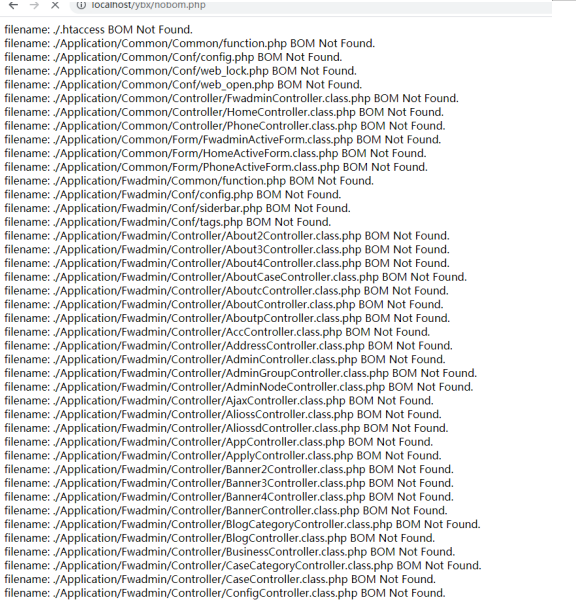
Task: Select the AjaxController.class.php line
Action: (x=219, y=401)
